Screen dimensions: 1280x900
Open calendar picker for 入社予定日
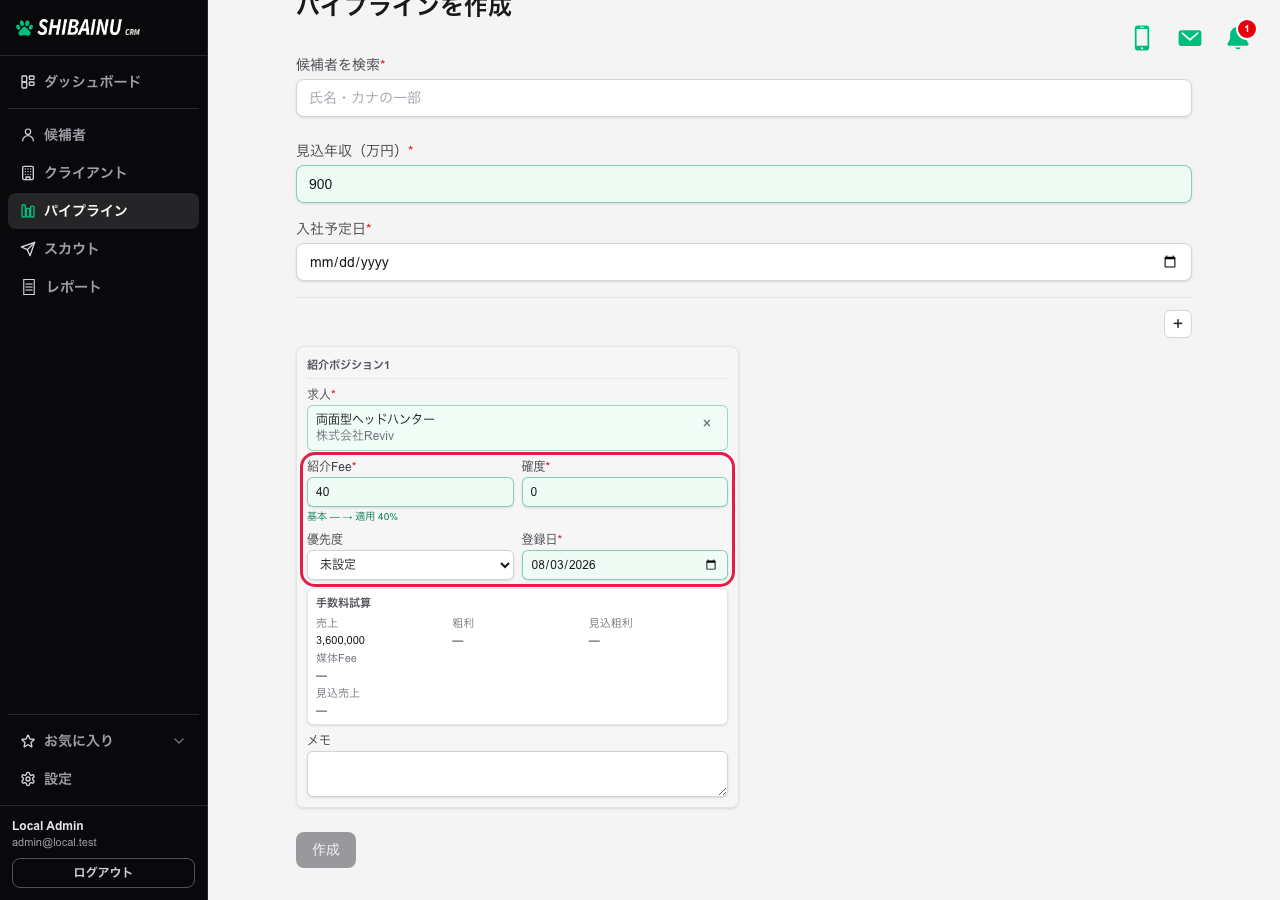click(x=1170, y=262)
